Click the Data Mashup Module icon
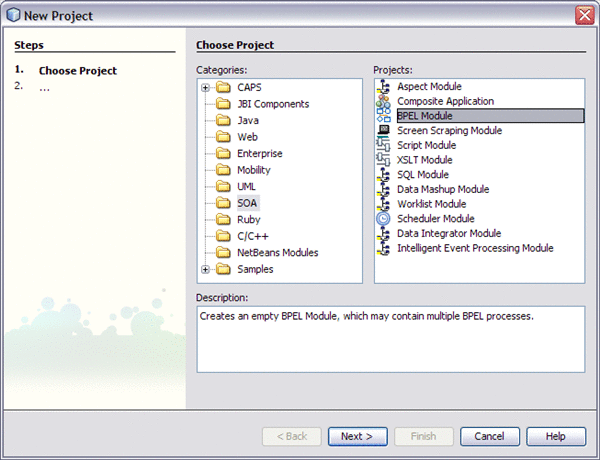Viewport: 600px width, 460px height. (x=383, y=189)
